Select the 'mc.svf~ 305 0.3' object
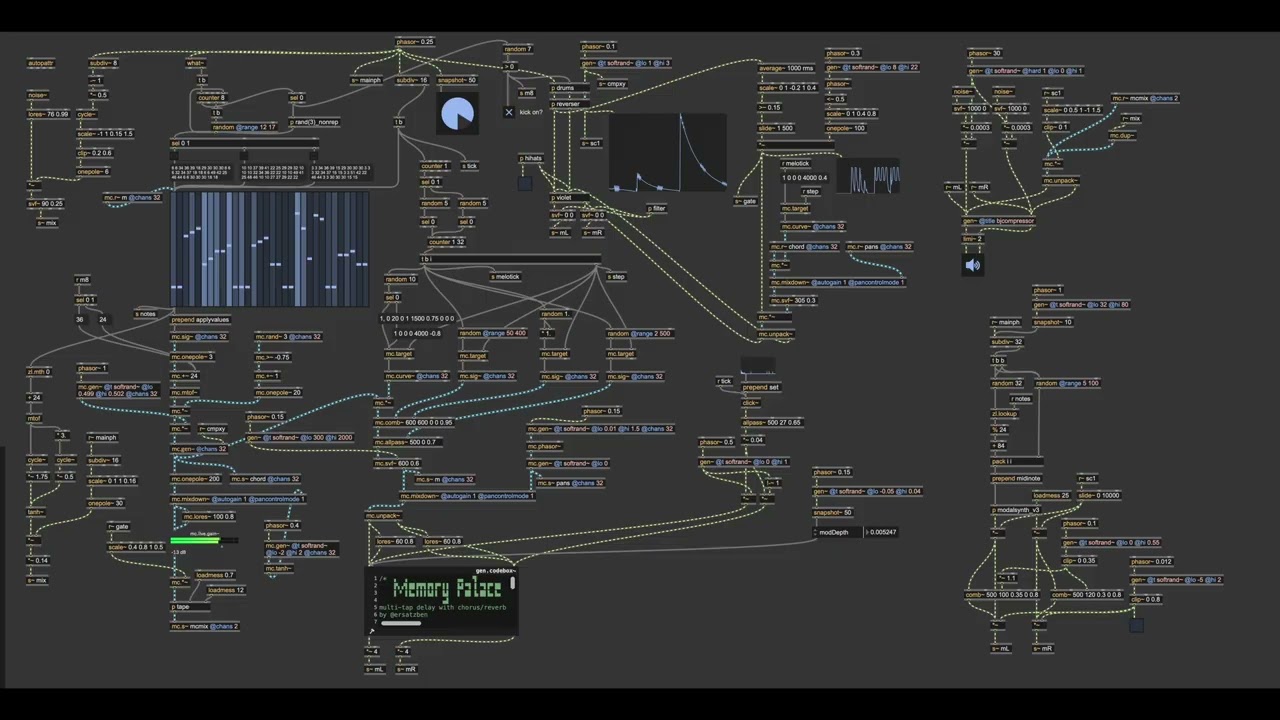1280x720 pixels. coord(793,300)
